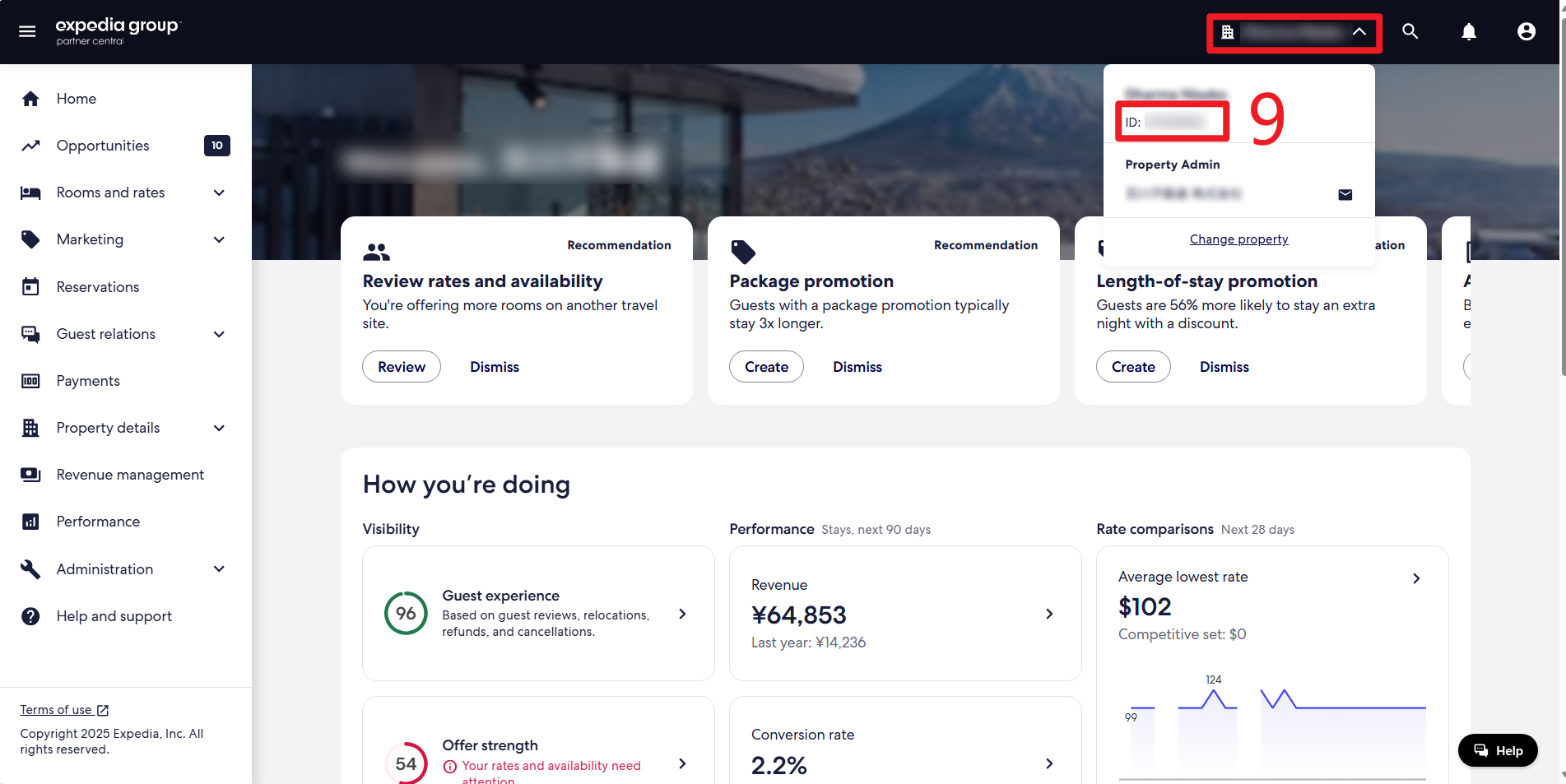Image resolution: width=1566 pixels, height=784 pixels.
Task: Click the Property Admin email envelope icon
Action: (1345, 195)
